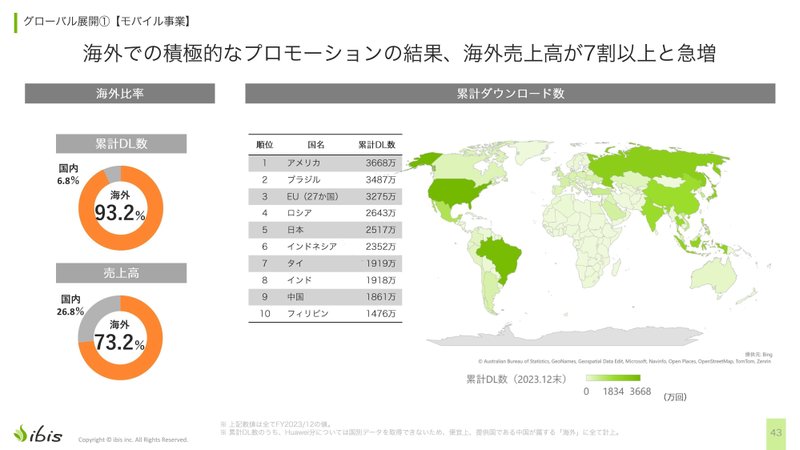The height and width of the screenshot is (450, 800).
Task: Click the 1861万 download value
Action: (x=381, y=297)
